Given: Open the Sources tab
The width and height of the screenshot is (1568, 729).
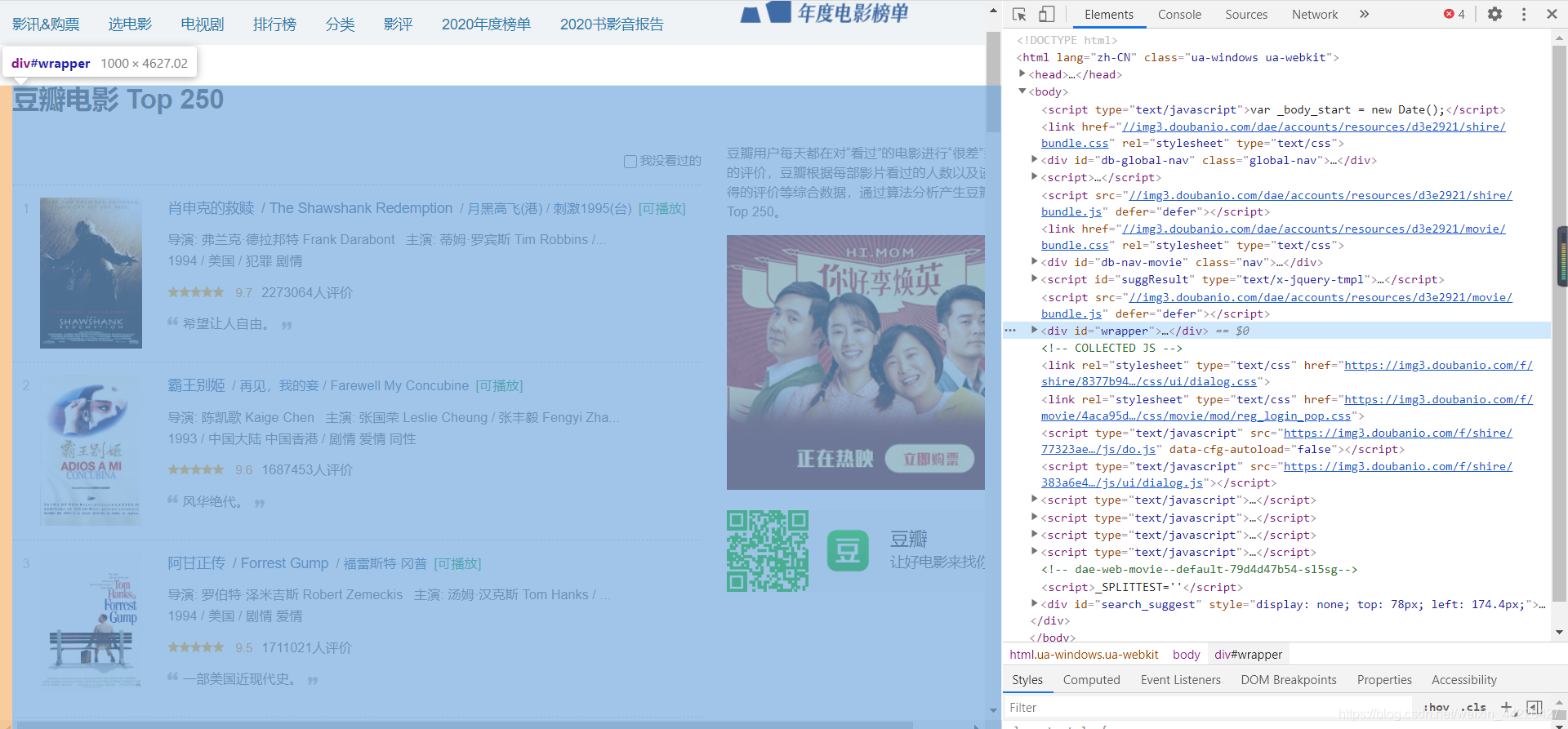Looking at the screenshot, I should (x=1246, y=14).
